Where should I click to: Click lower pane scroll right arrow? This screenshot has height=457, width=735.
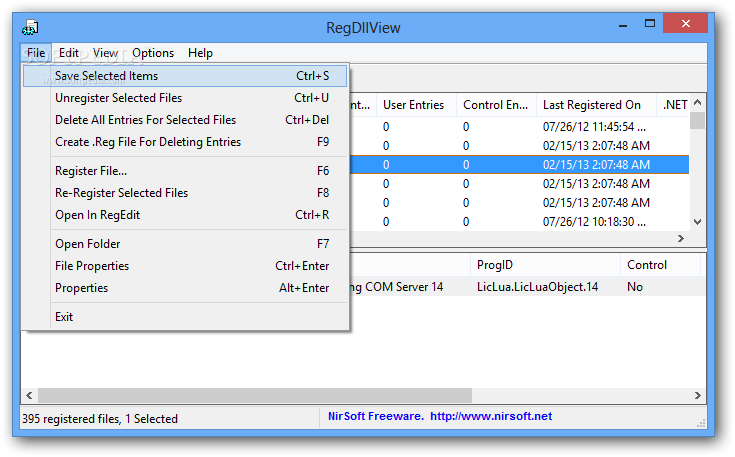698,396
